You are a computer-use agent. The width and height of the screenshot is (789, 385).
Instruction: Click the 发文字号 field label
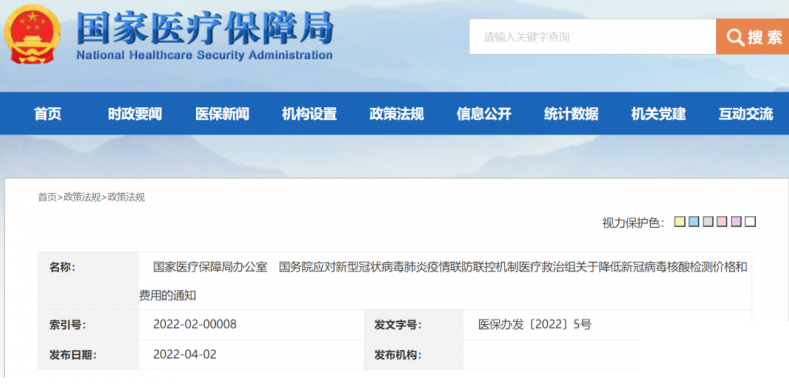[398, 325]
